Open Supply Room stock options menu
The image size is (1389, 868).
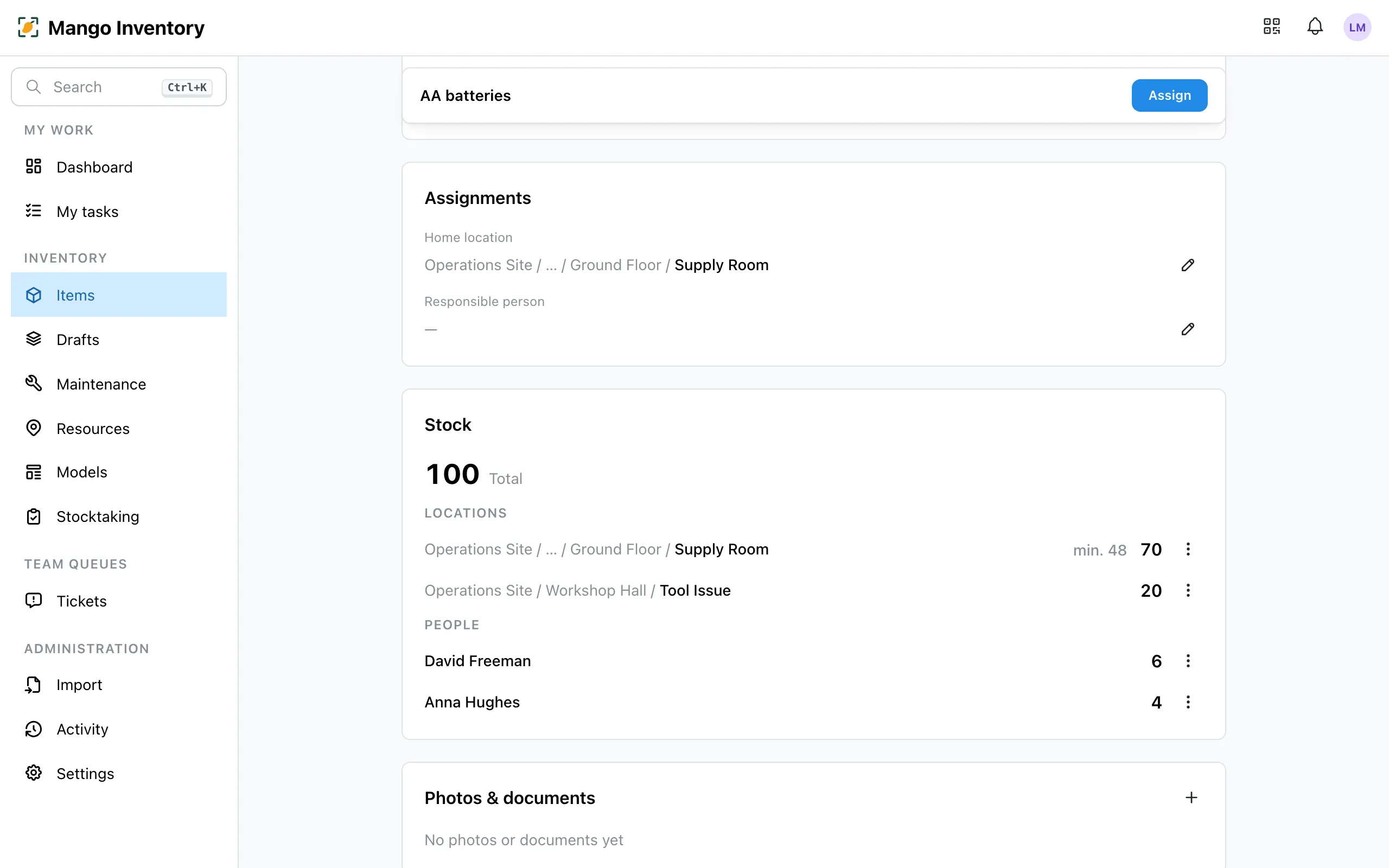click(1188, 550)
